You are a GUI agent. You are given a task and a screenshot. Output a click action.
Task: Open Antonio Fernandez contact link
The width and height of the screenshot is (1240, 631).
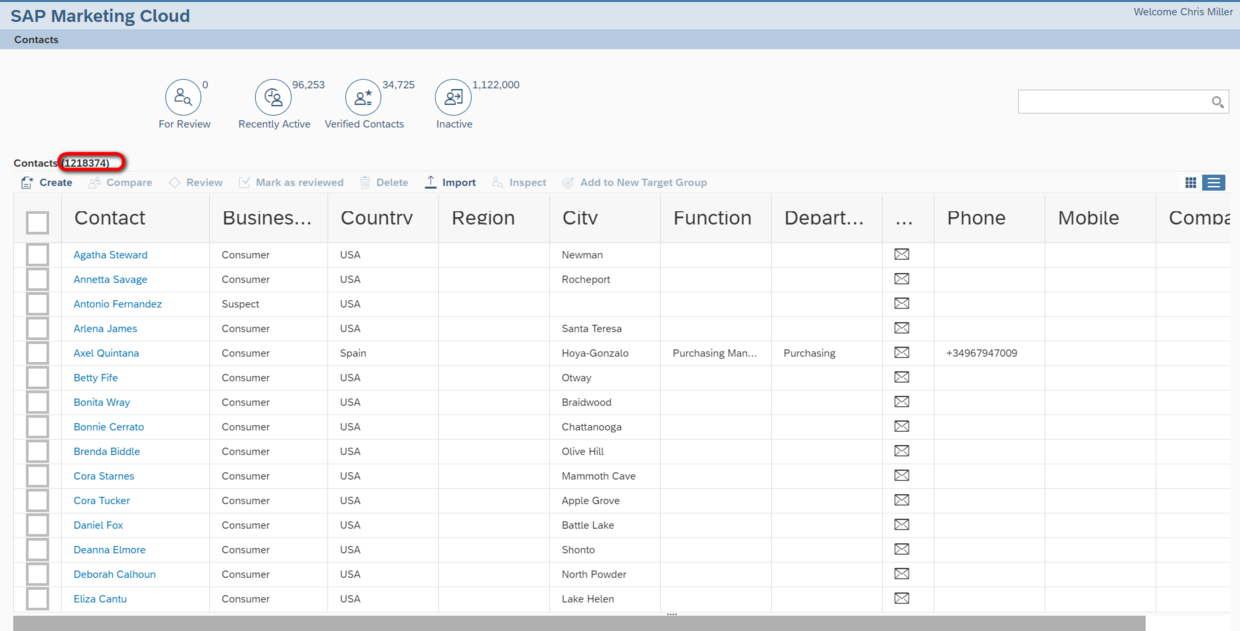(x=117, y=304)
